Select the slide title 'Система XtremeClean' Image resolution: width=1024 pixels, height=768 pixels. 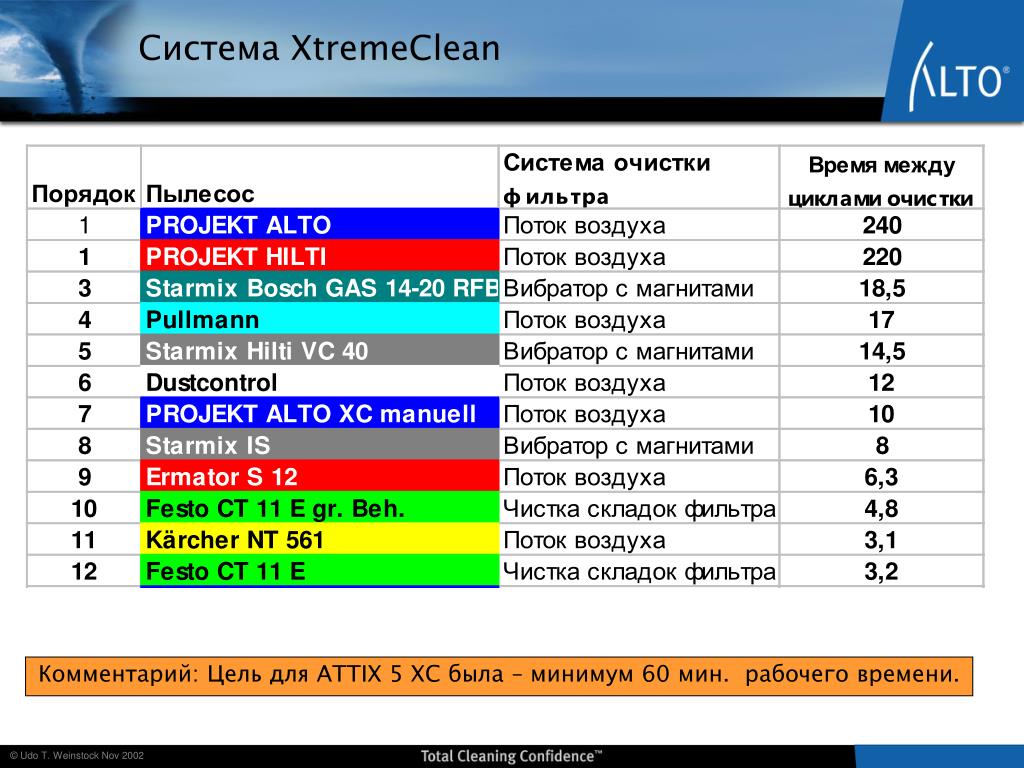pyautogui.click(x=319, y=48)
